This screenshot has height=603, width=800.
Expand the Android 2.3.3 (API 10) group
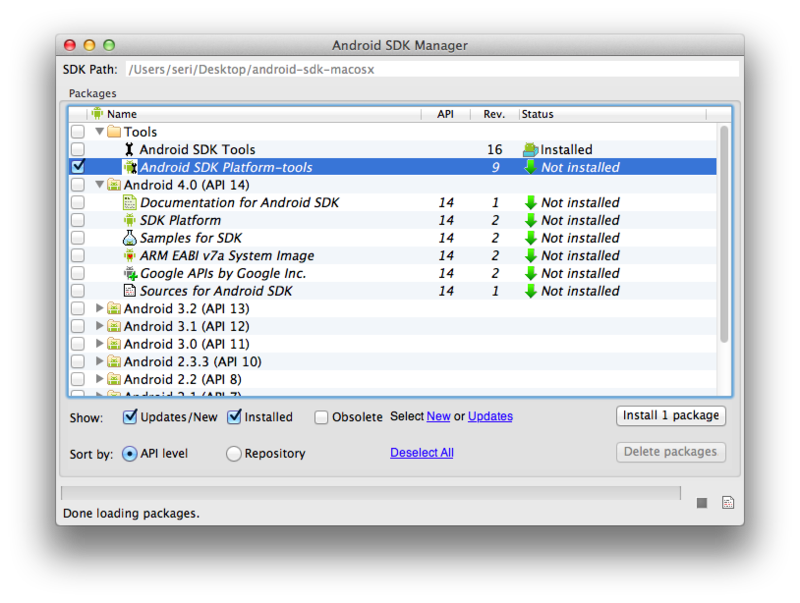coord(100,361)
